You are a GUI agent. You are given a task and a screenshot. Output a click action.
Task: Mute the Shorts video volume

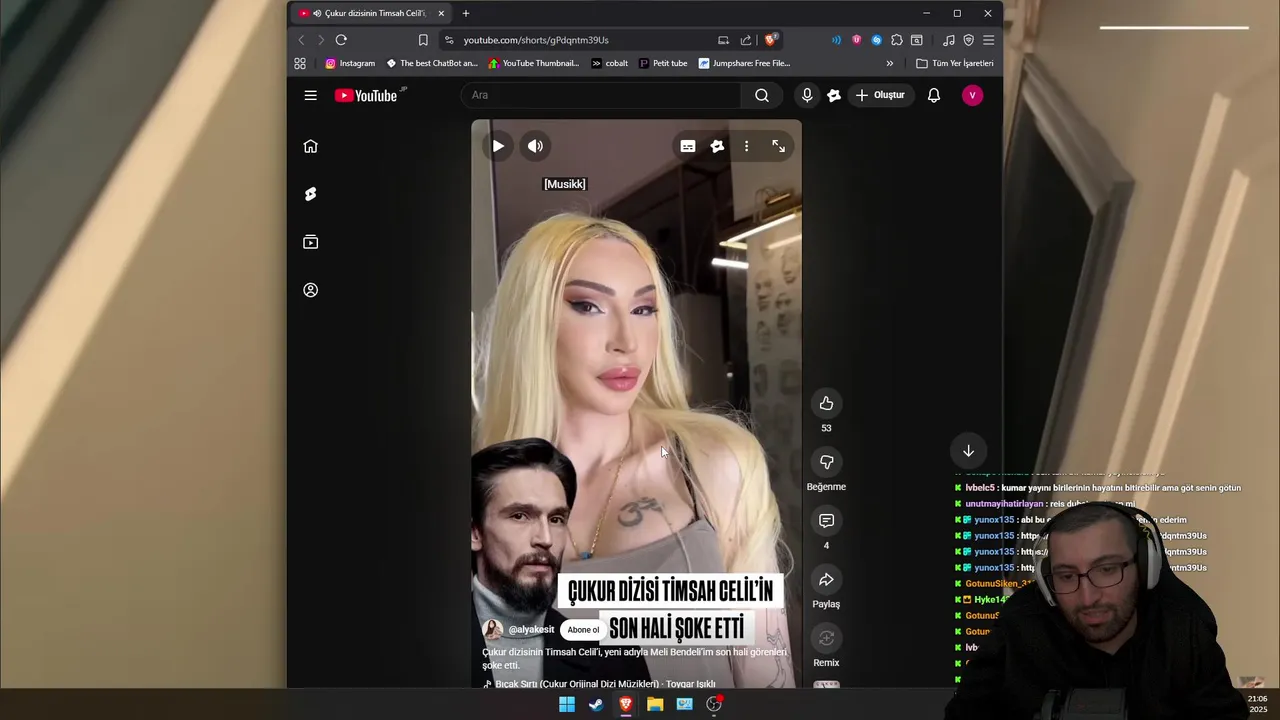tap(536, 146)
